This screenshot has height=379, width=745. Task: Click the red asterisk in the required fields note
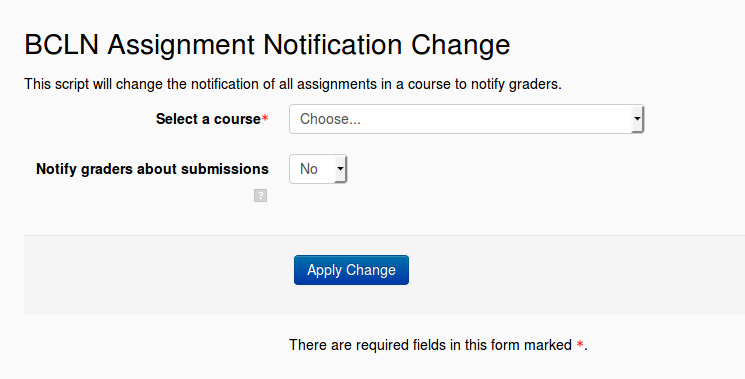point(580,344)
